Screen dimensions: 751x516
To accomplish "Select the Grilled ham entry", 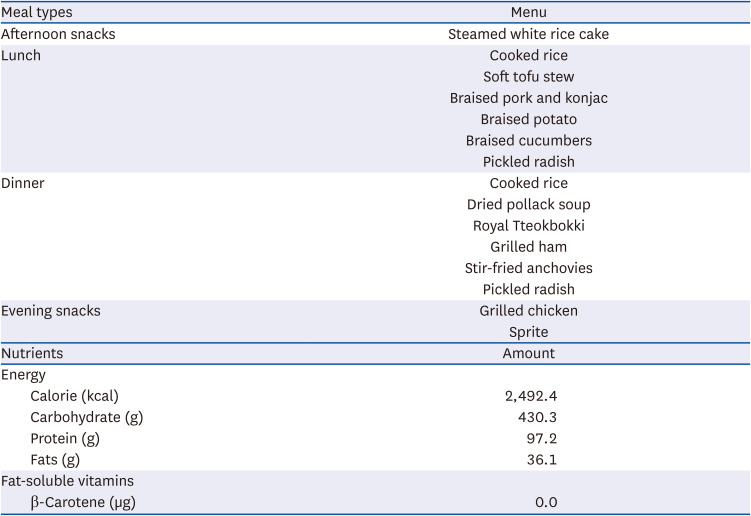I will point(528,246).
